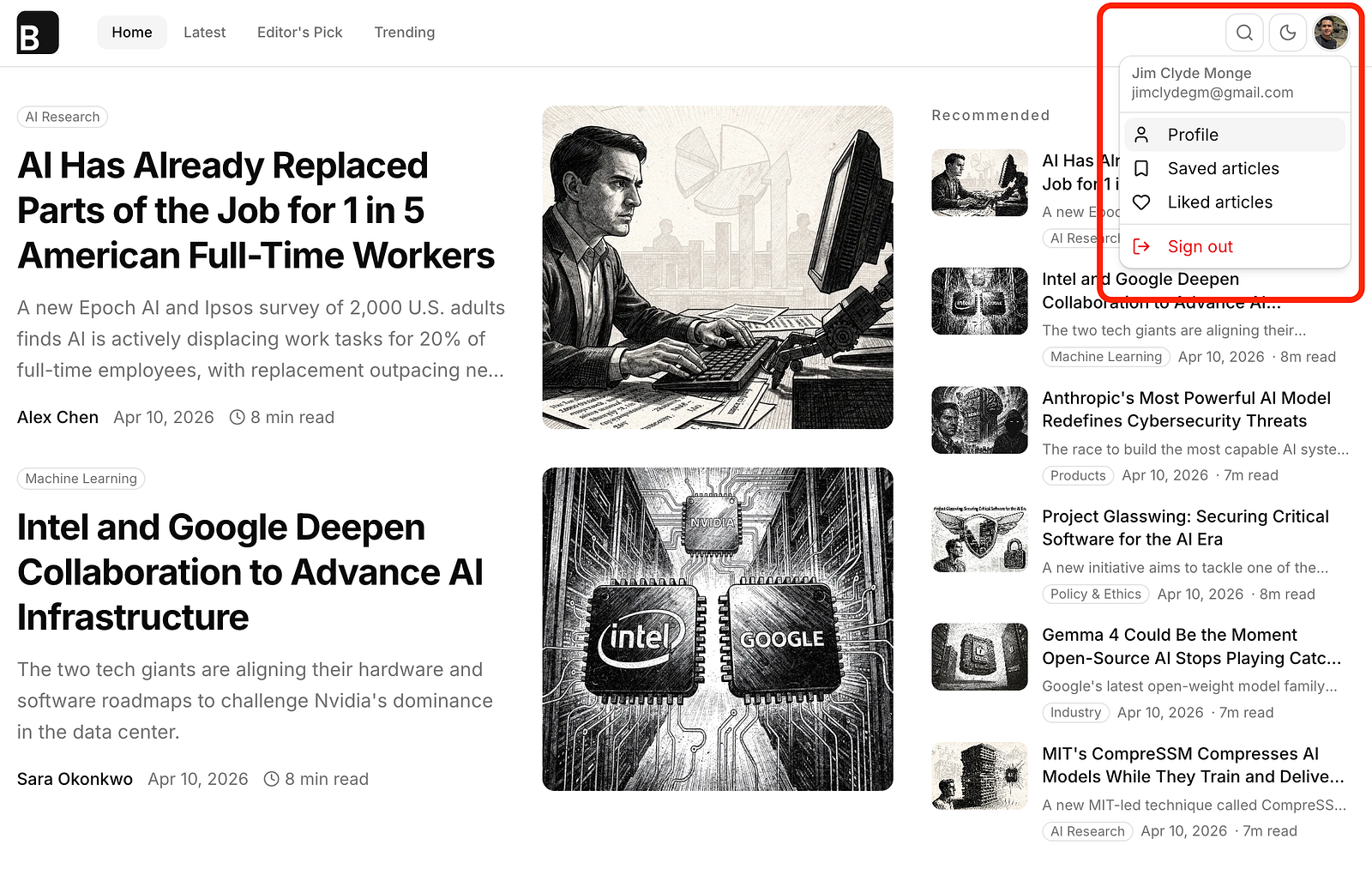Click the email jimclydegm@gmail.com
This screenshot has width=1372, height=869.
click(1213, 93)
